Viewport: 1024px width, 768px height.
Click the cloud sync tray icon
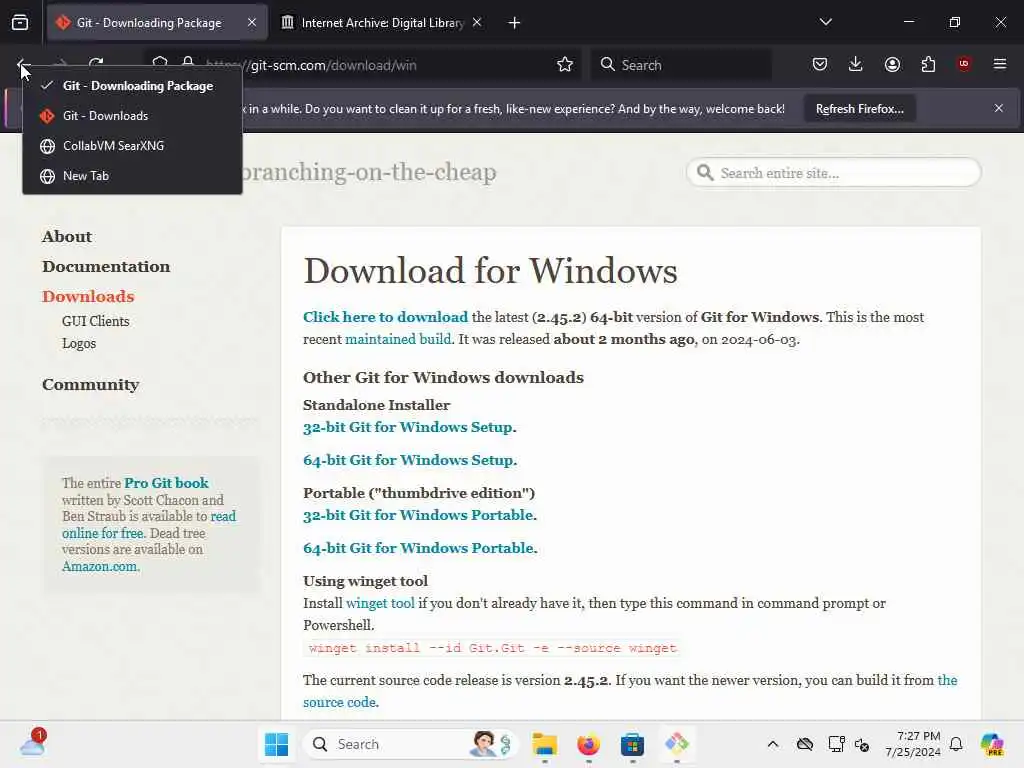click(805, 744)
